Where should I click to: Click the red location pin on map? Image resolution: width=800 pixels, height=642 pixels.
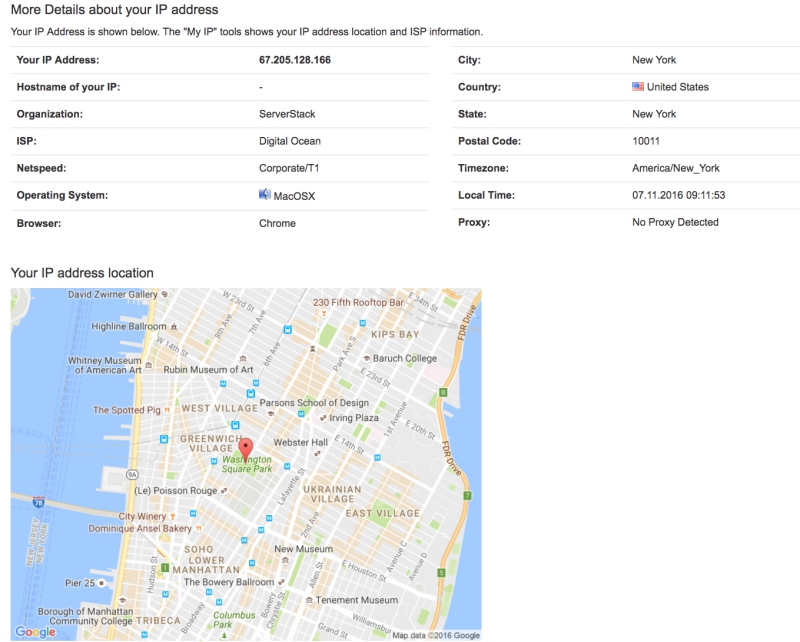click(x=246, y=451)
